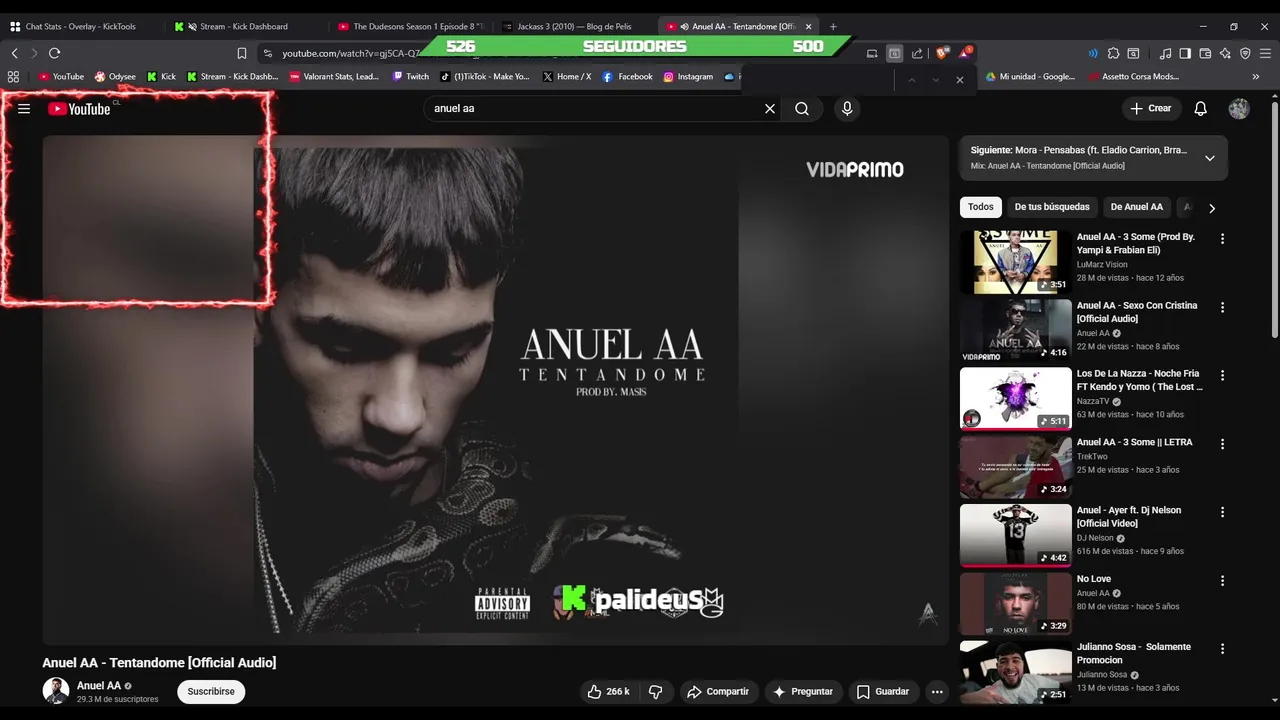Image resolution: width=1280 pixels, height=720 pixels.
Task: Click the share page icon in address bar
Action: [917, 53]
